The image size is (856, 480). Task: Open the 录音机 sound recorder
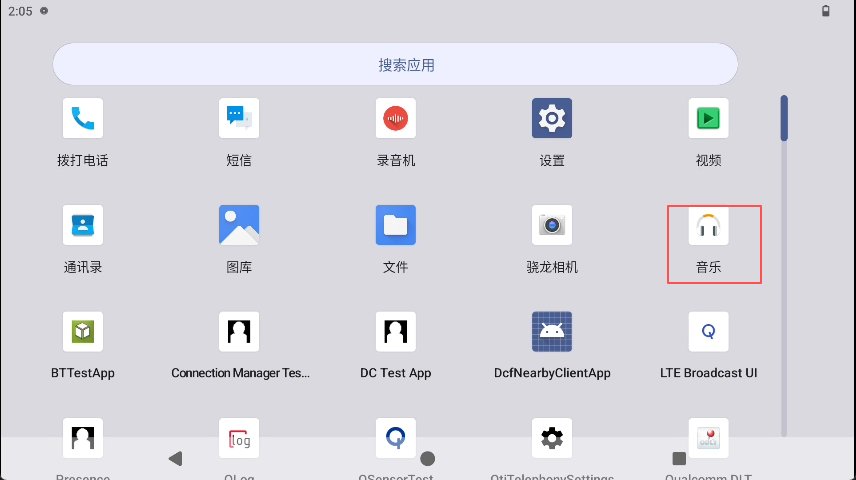pyautogui.click(x=395, y=119)
